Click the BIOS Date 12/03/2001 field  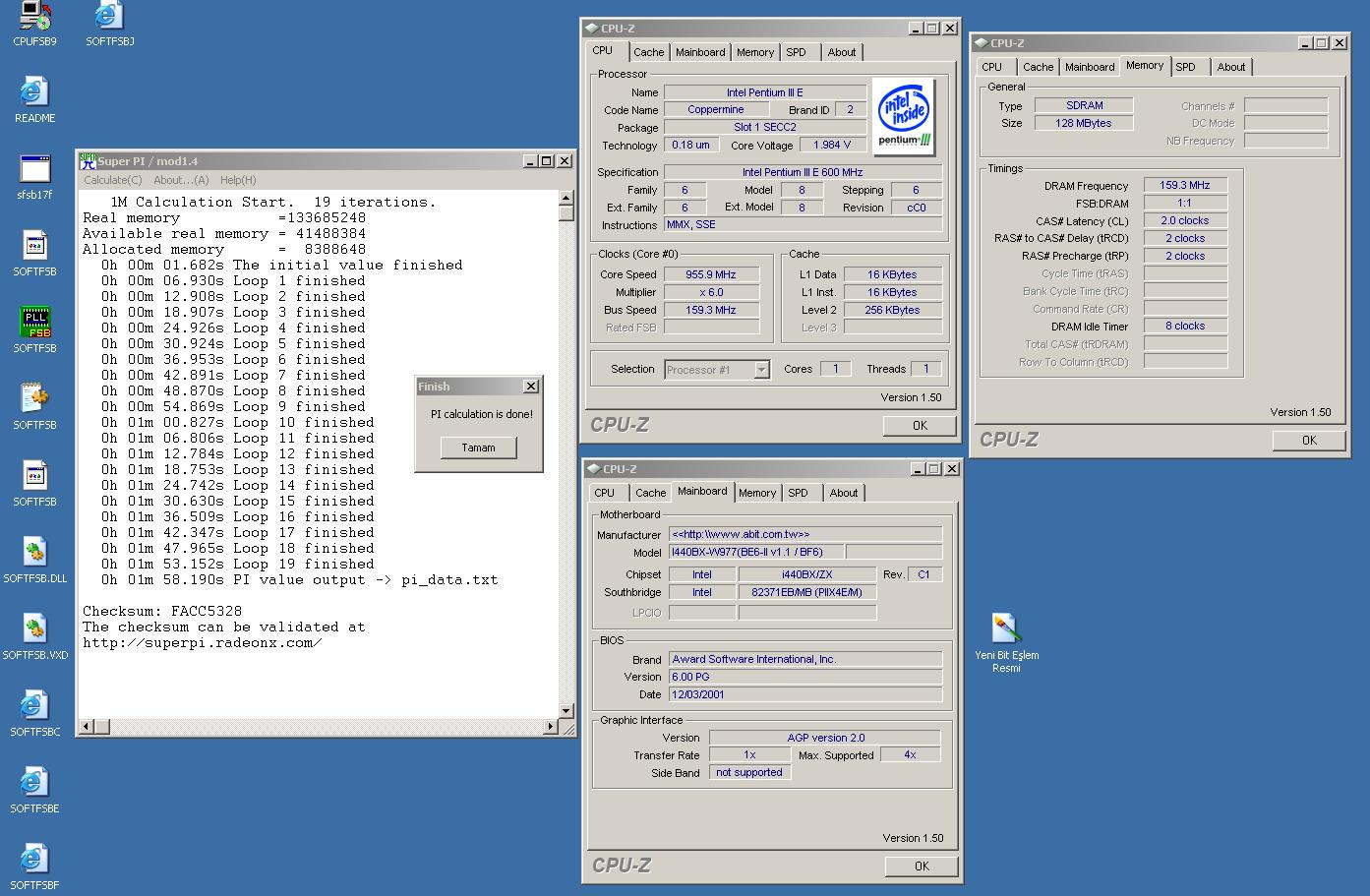click(805, 694)
